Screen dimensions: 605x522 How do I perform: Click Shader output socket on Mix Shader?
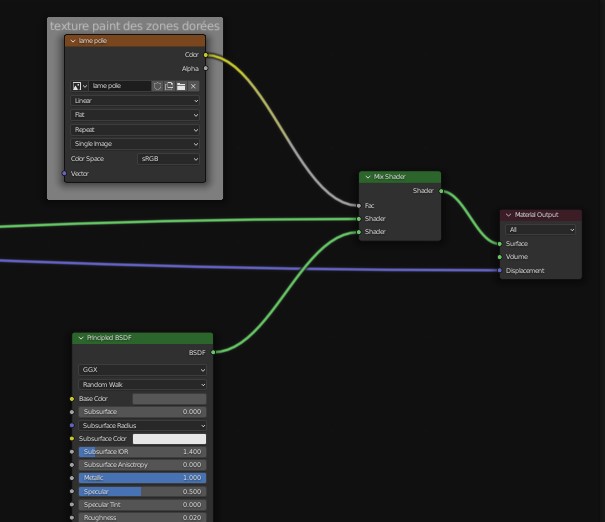click(441, 191)
